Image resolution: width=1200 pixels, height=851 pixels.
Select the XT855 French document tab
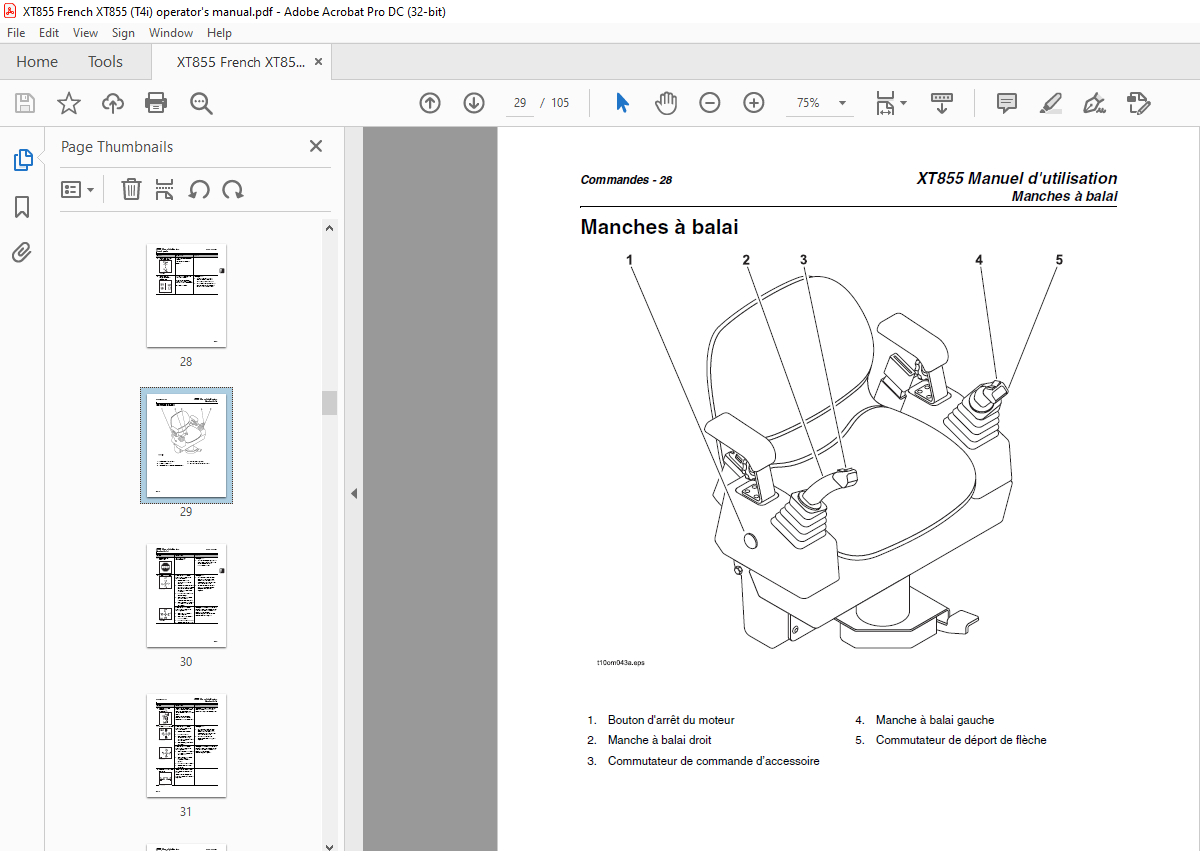click(x=241, y=62)
